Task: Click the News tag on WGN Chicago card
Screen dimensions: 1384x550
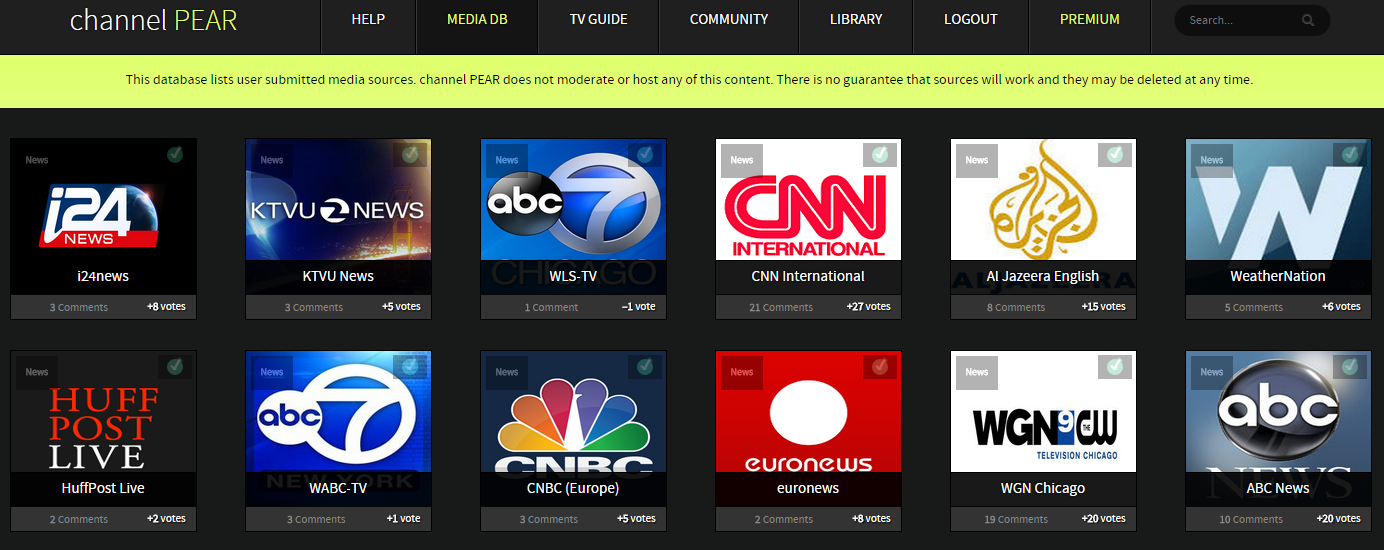Action: 977,372
